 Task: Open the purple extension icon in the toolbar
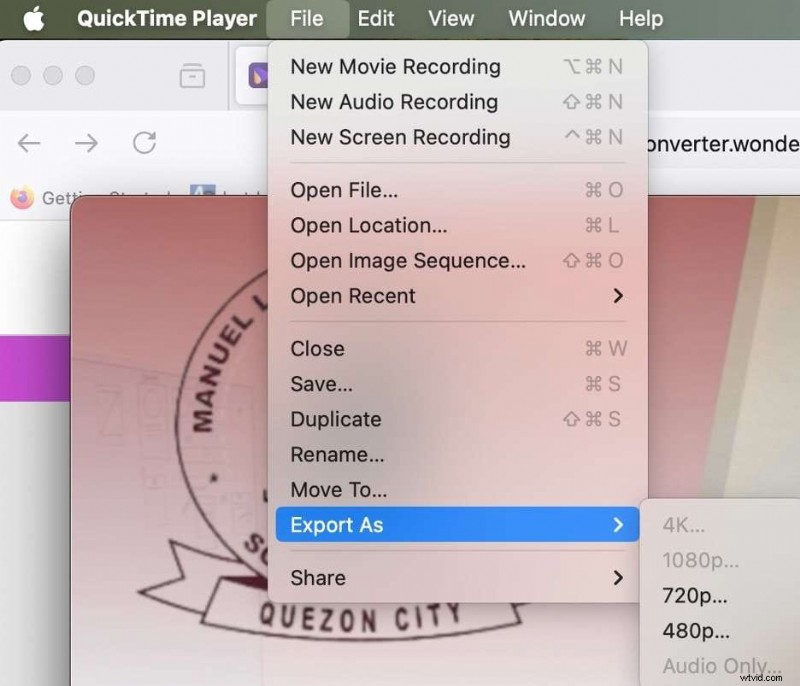[x=257, y=75]
